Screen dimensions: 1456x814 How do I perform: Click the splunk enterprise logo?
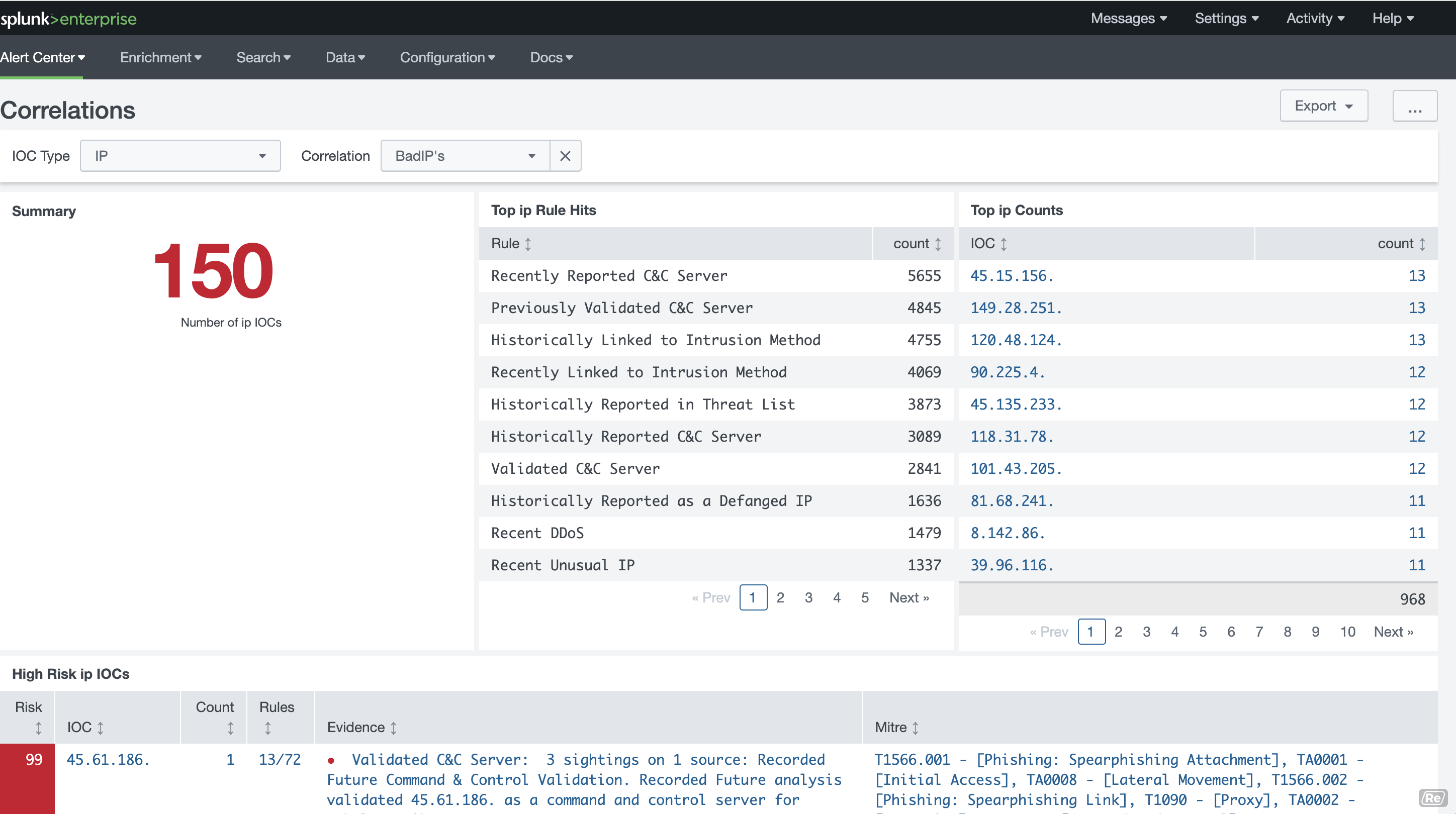[x=68, y=19]
